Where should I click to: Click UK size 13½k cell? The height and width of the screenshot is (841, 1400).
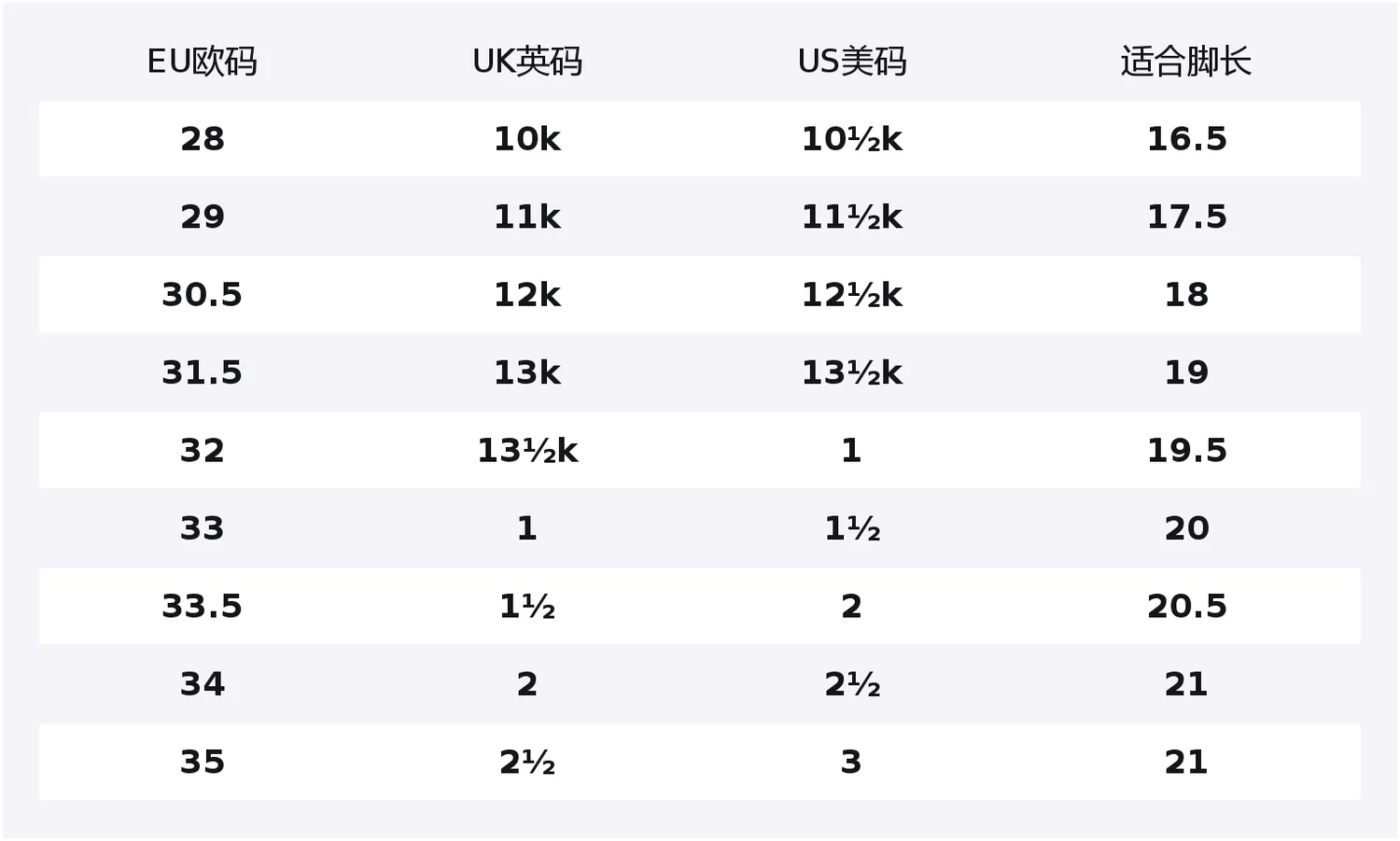(527, 451)
